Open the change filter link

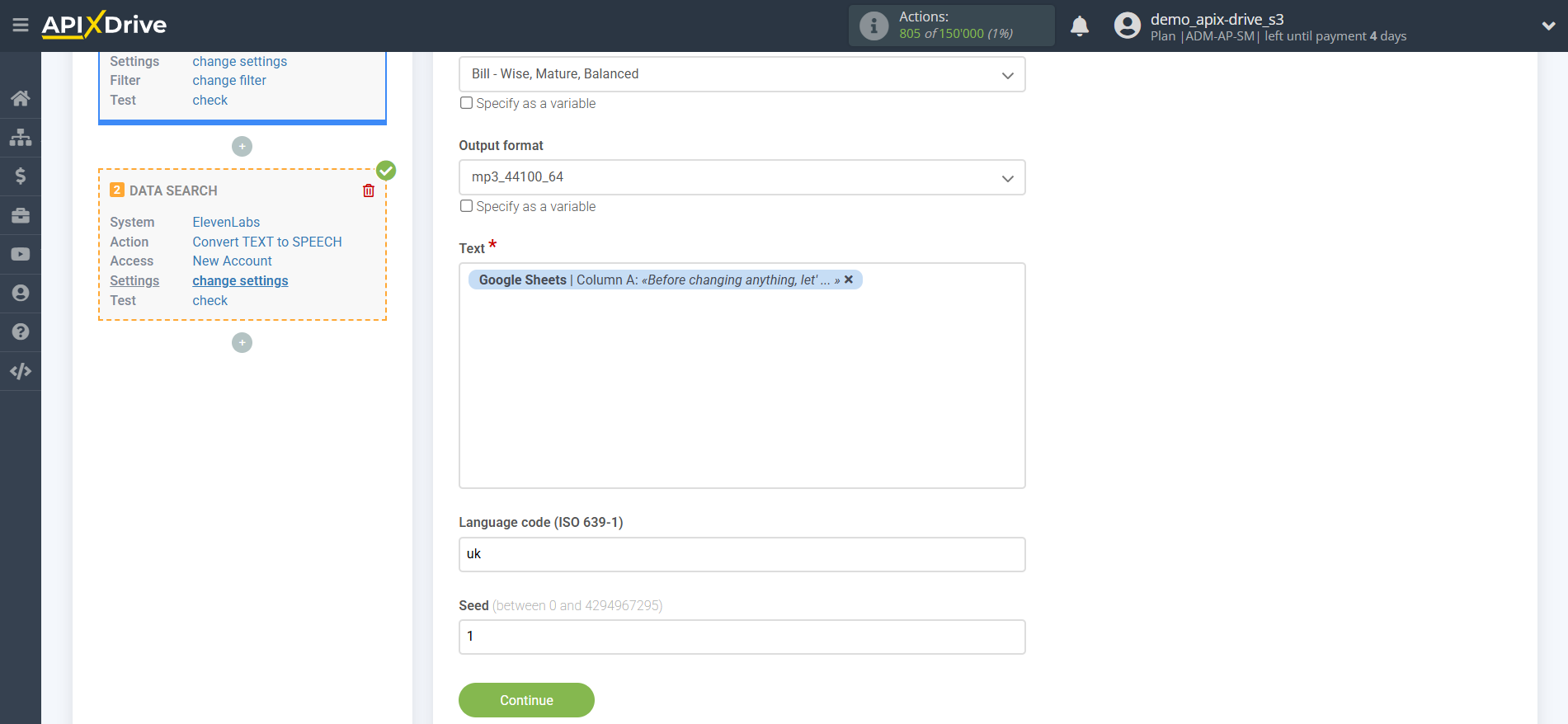pyautogui.click(x=229, y=80)
